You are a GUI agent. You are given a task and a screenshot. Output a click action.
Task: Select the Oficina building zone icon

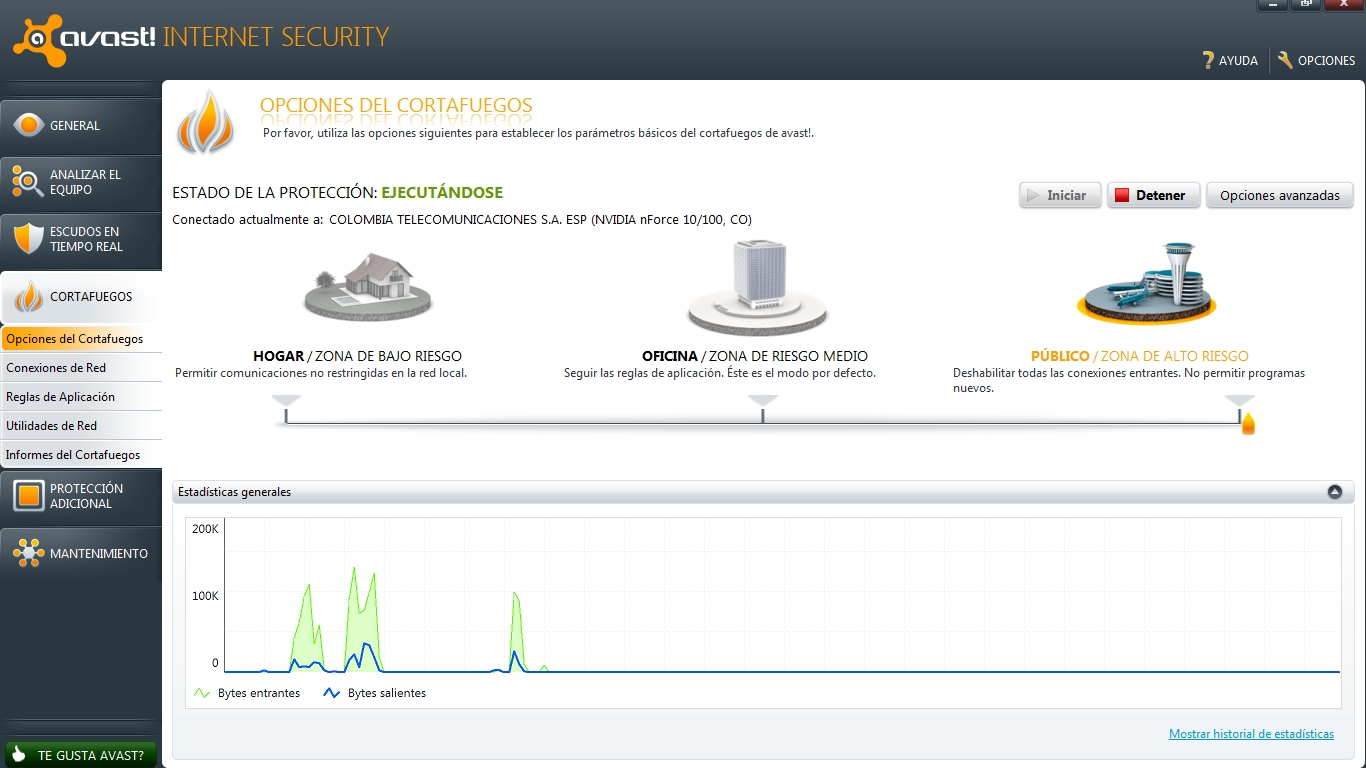point(757,288)
